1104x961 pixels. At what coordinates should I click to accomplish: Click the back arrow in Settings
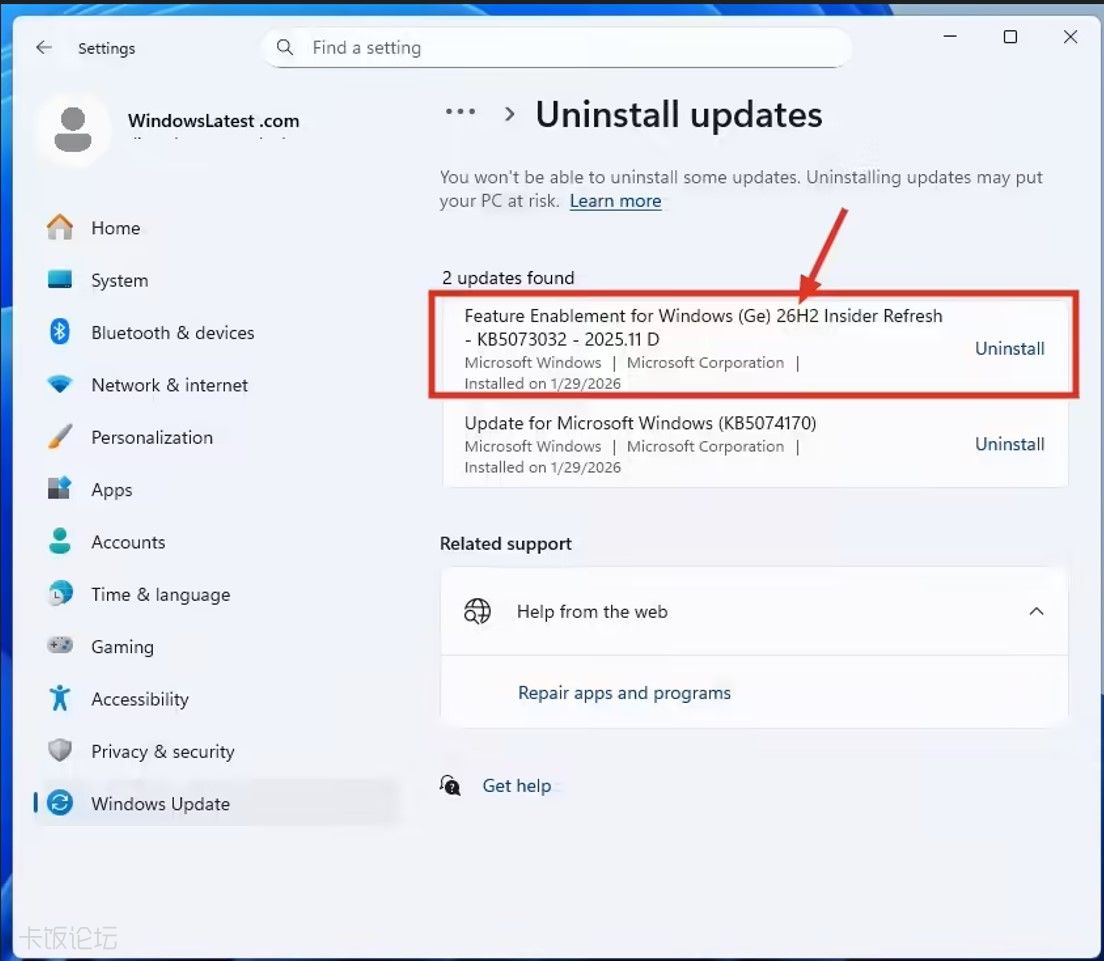pyautogui.click(x=44, y=48)
